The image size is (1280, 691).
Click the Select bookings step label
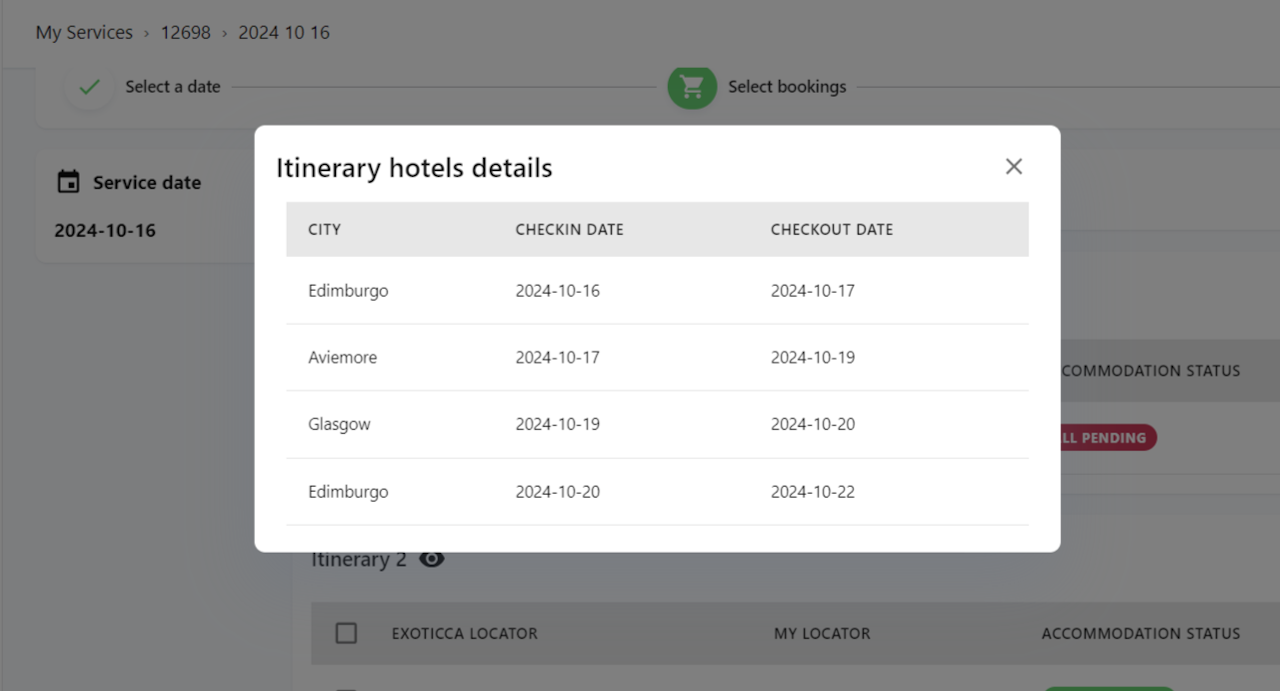(787, 87)
